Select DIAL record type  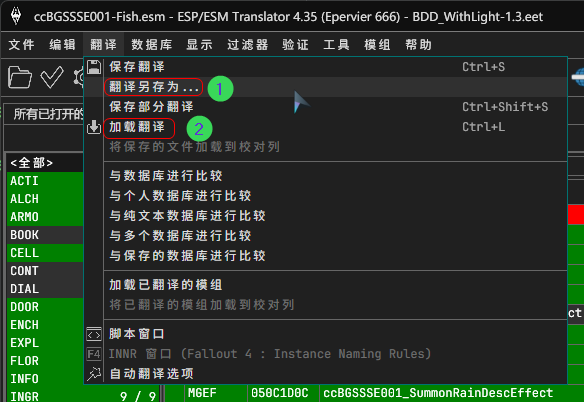(45, 289)
